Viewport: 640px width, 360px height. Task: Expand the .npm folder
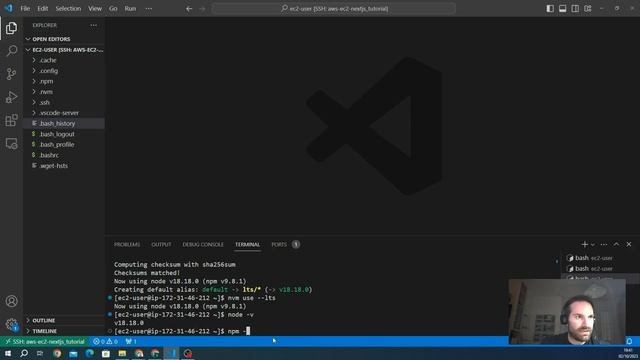click(x=64, y=81)
